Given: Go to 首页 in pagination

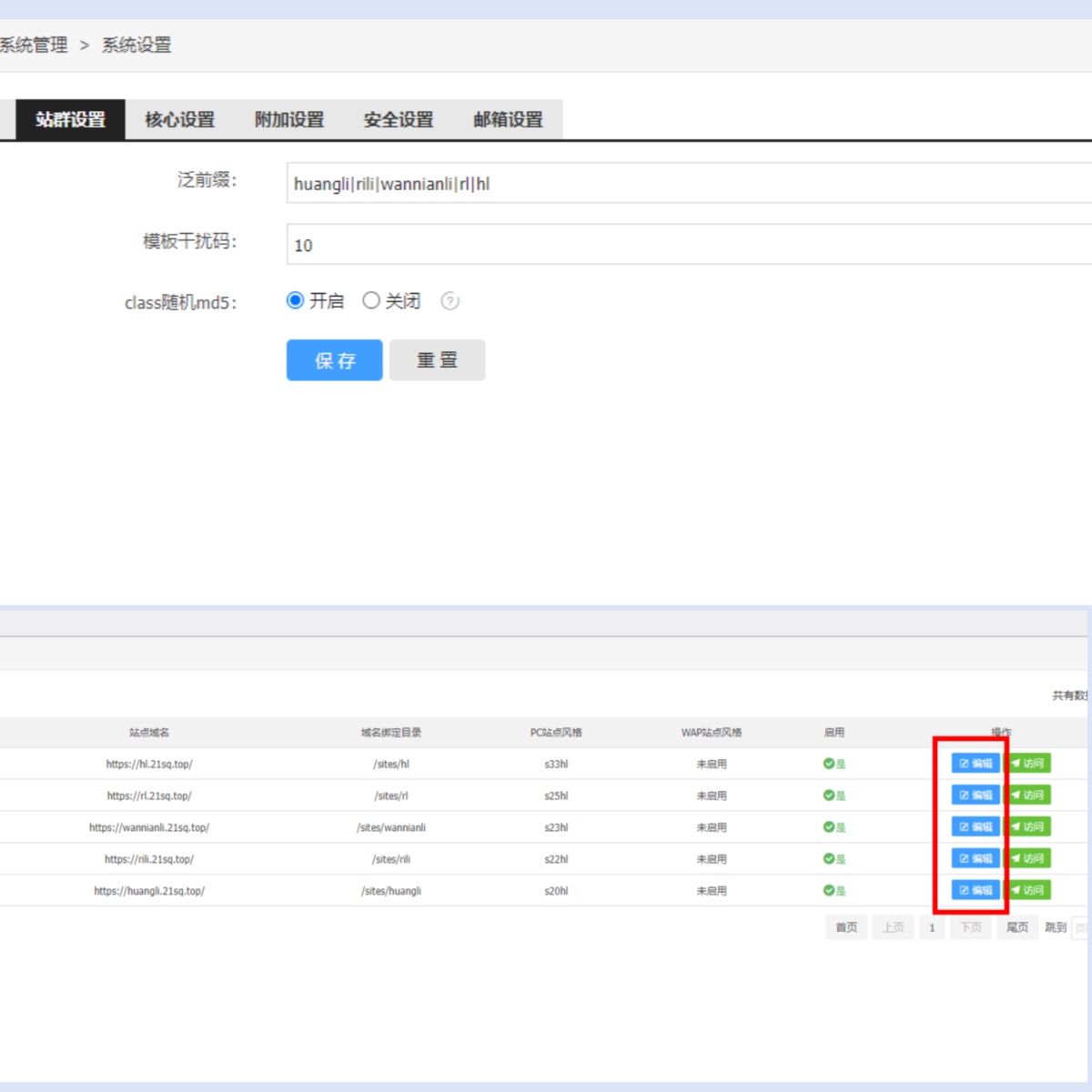Looking at the screenshot, I should coord(846,927).
